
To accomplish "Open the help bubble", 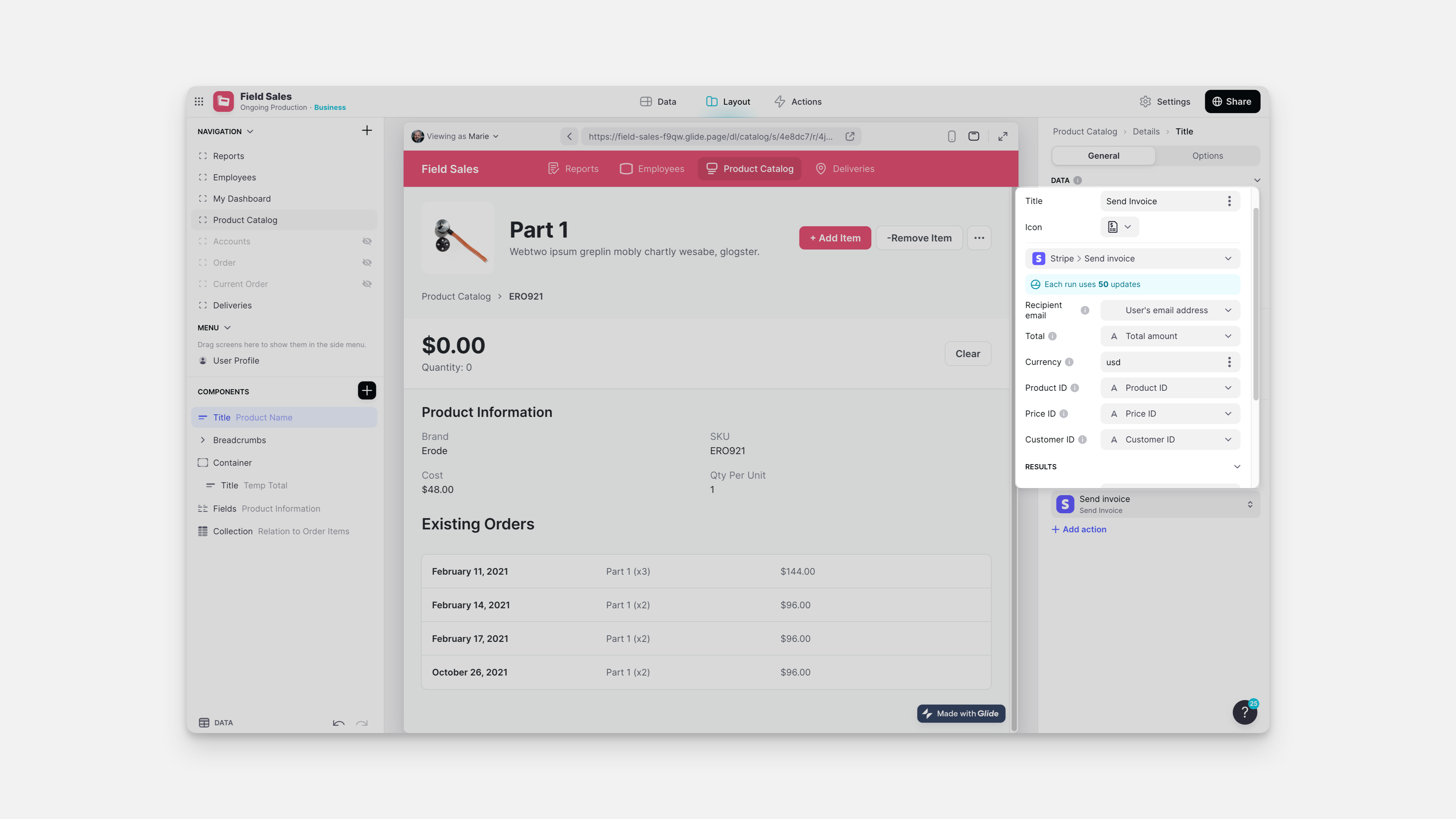I will click(x=1245, y=712).
